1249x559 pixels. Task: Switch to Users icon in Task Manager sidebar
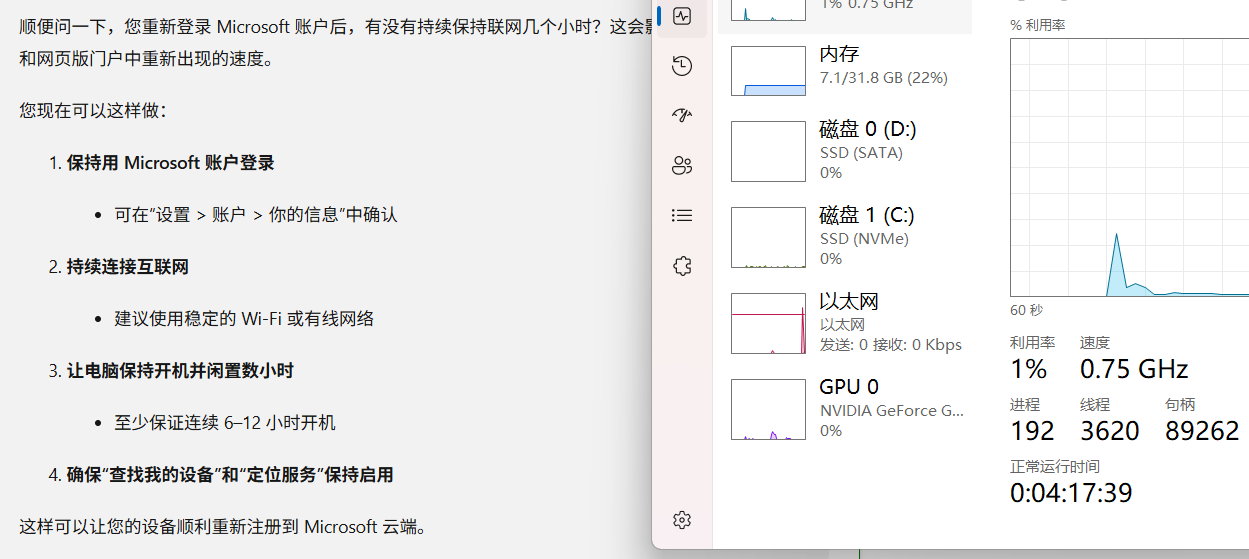point(682,165)
